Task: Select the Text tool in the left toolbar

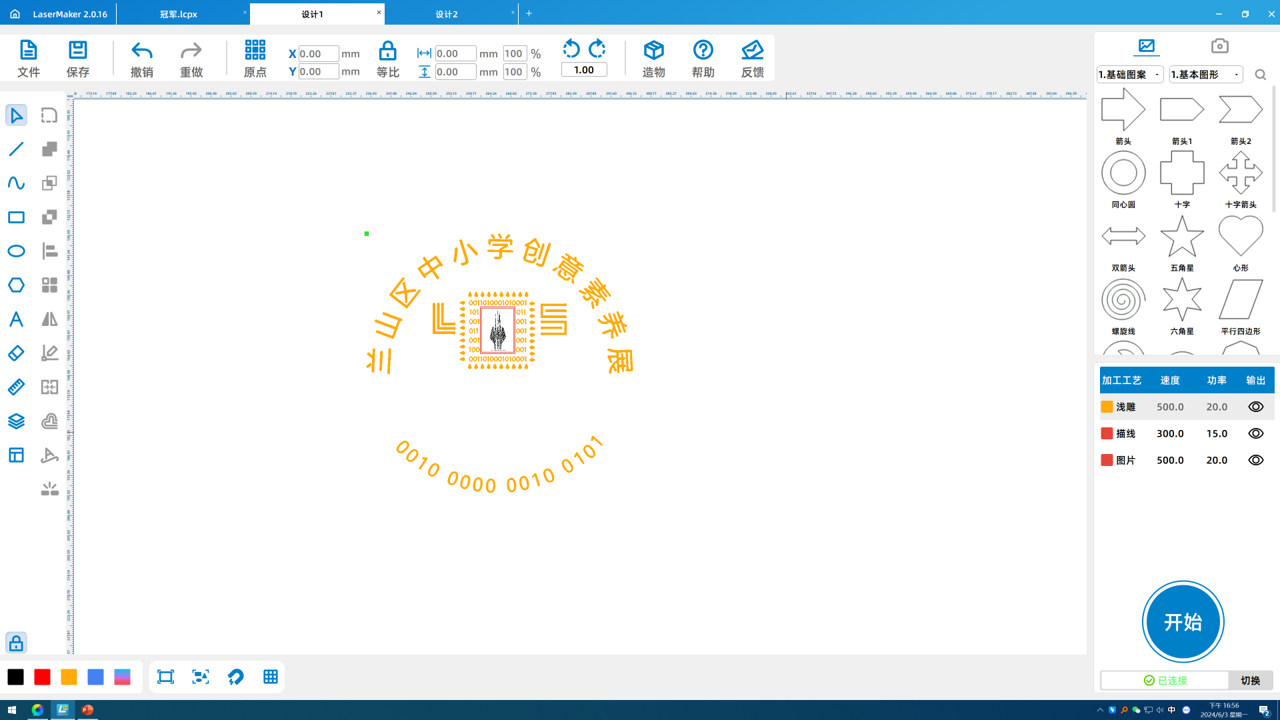Action: 16,319
